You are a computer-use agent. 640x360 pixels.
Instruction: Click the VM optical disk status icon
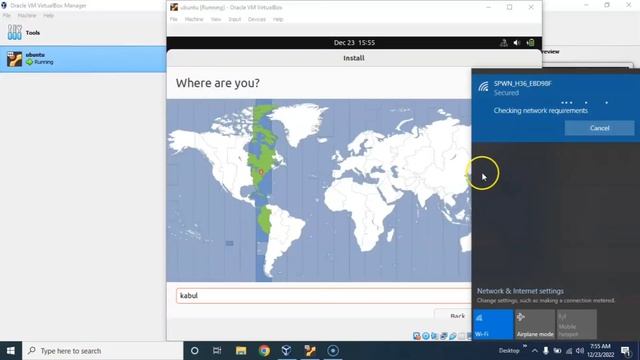[x=426, y=336]
